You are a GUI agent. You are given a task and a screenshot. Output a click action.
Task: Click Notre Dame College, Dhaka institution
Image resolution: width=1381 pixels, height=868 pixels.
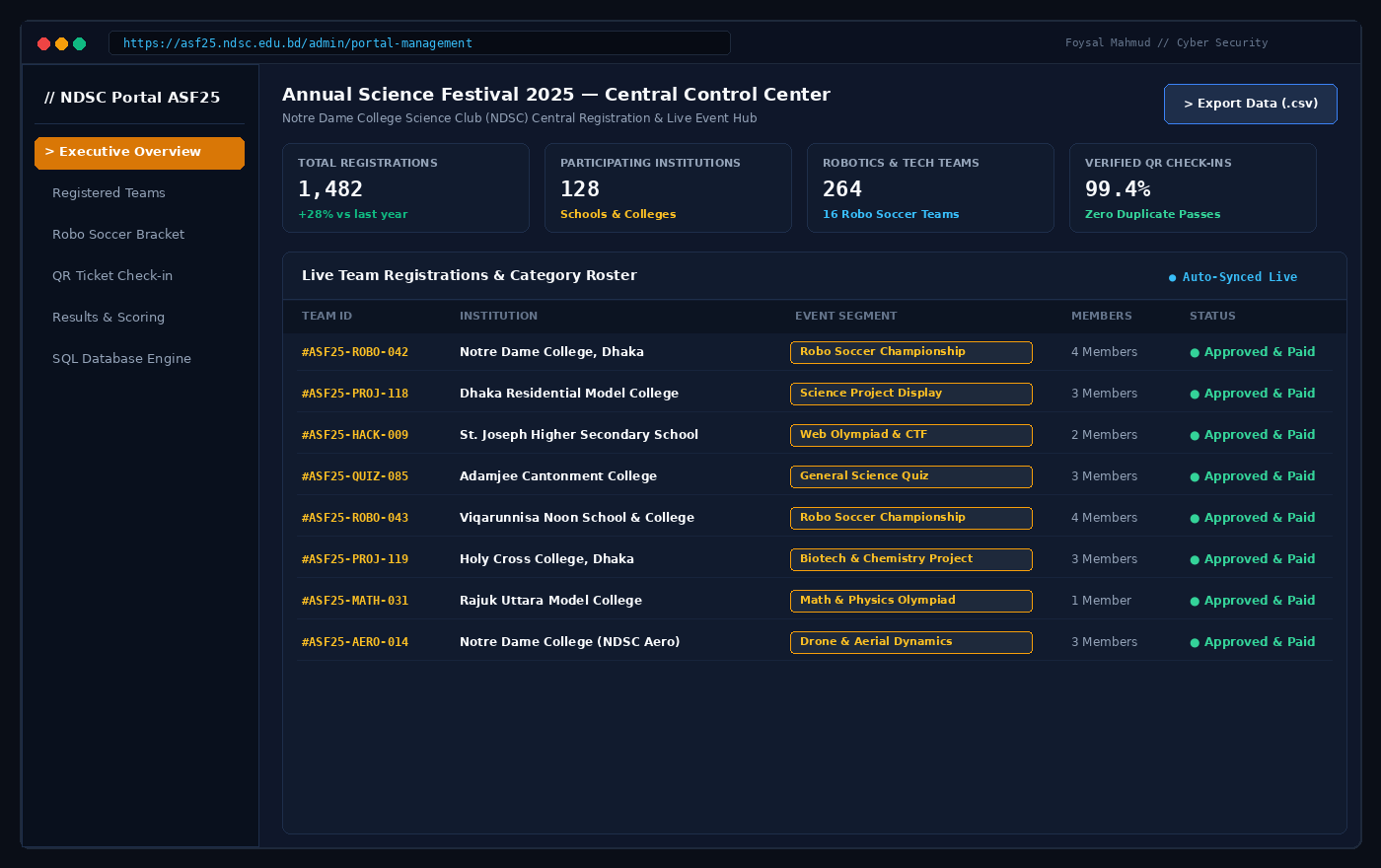[551, 352]
